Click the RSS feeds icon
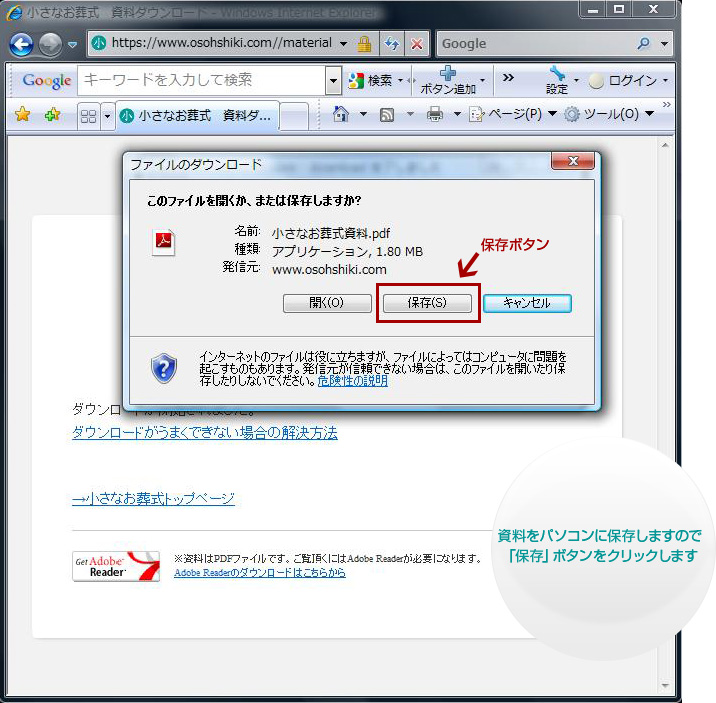 387,114
